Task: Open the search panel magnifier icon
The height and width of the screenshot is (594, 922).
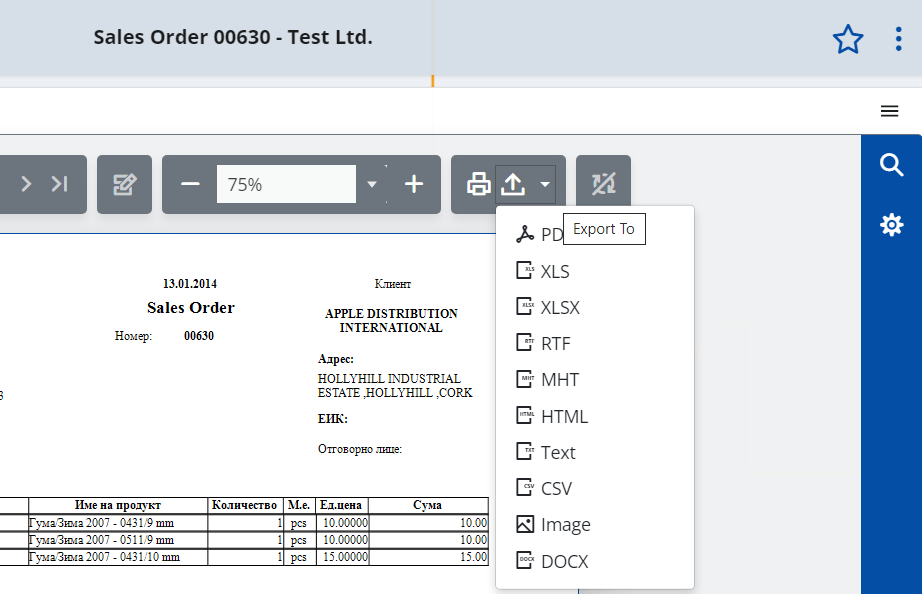Action: point(891,165)
